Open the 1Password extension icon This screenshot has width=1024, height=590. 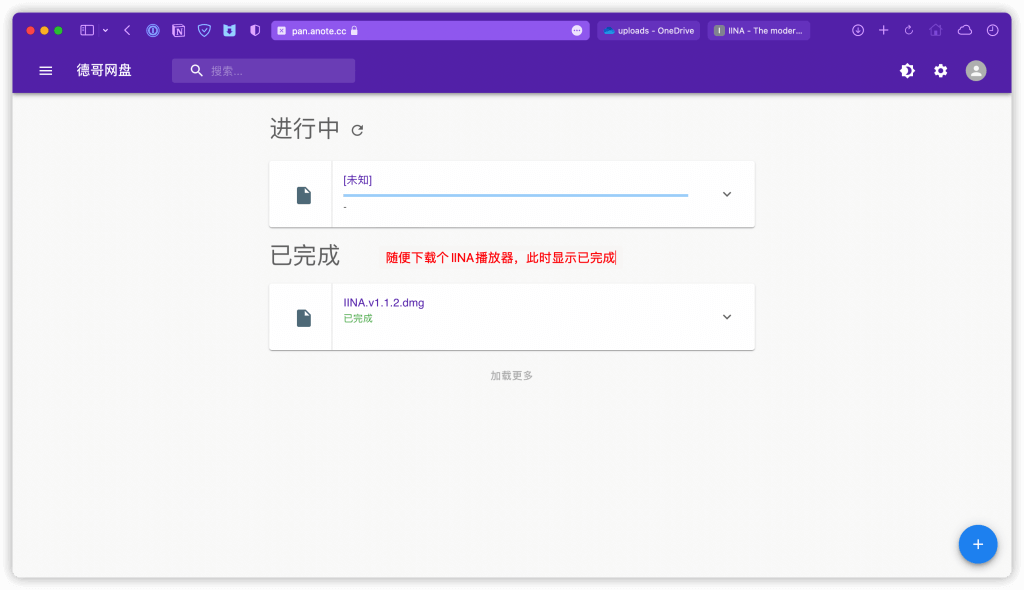click(153, 30)
